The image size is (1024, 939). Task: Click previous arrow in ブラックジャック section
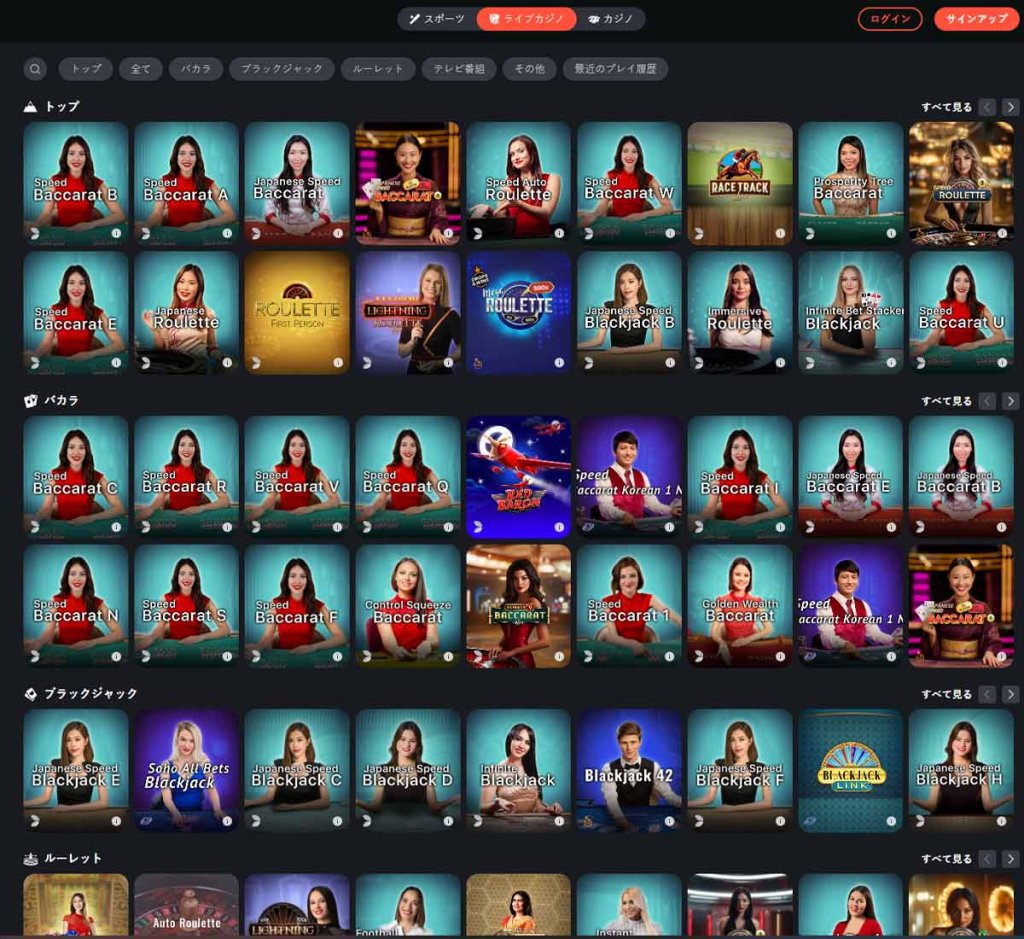pos(988,694)
